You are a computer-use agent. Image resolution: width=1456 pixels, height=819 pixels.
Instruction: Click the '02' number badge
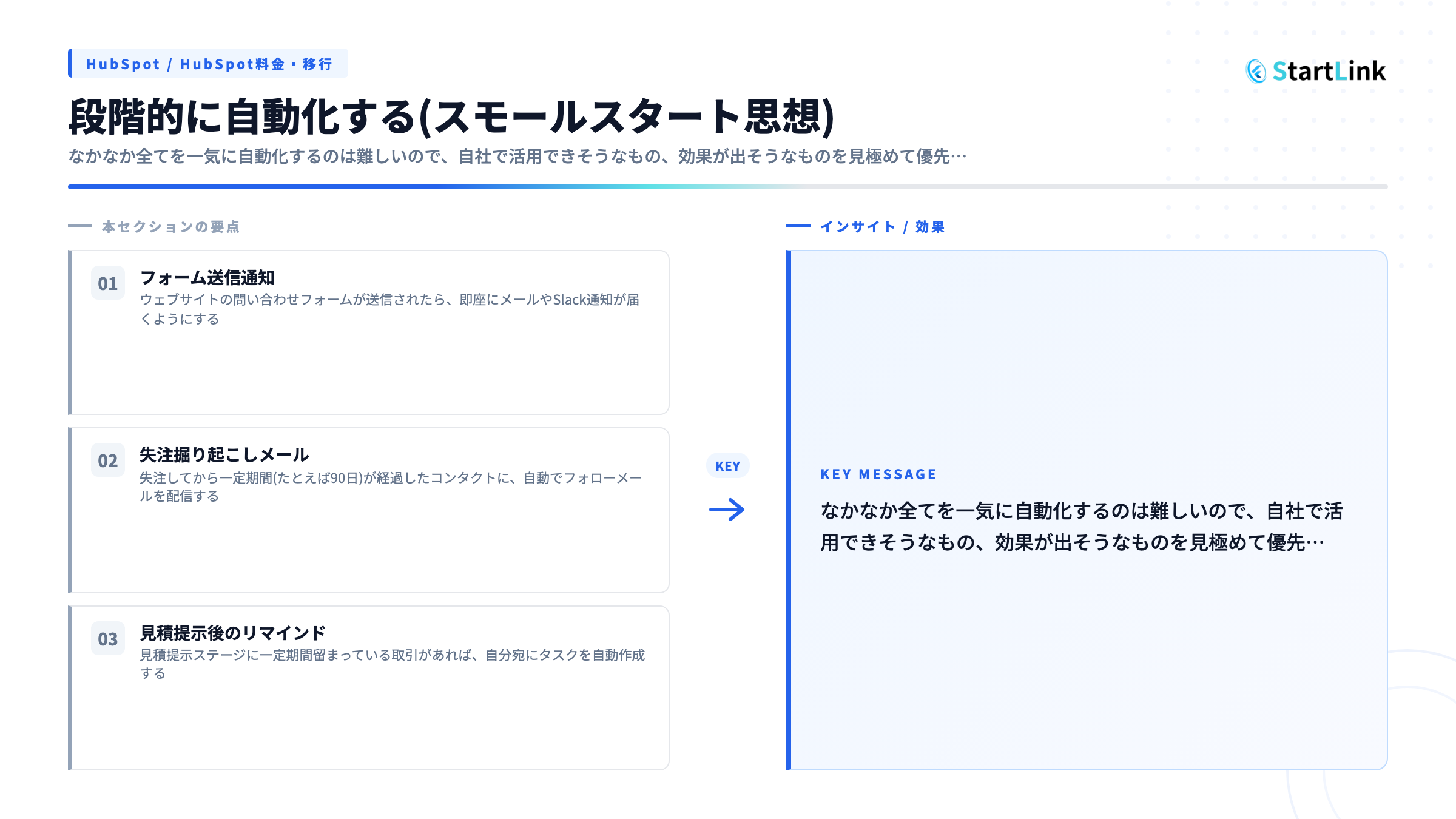[x=108, y=460]
